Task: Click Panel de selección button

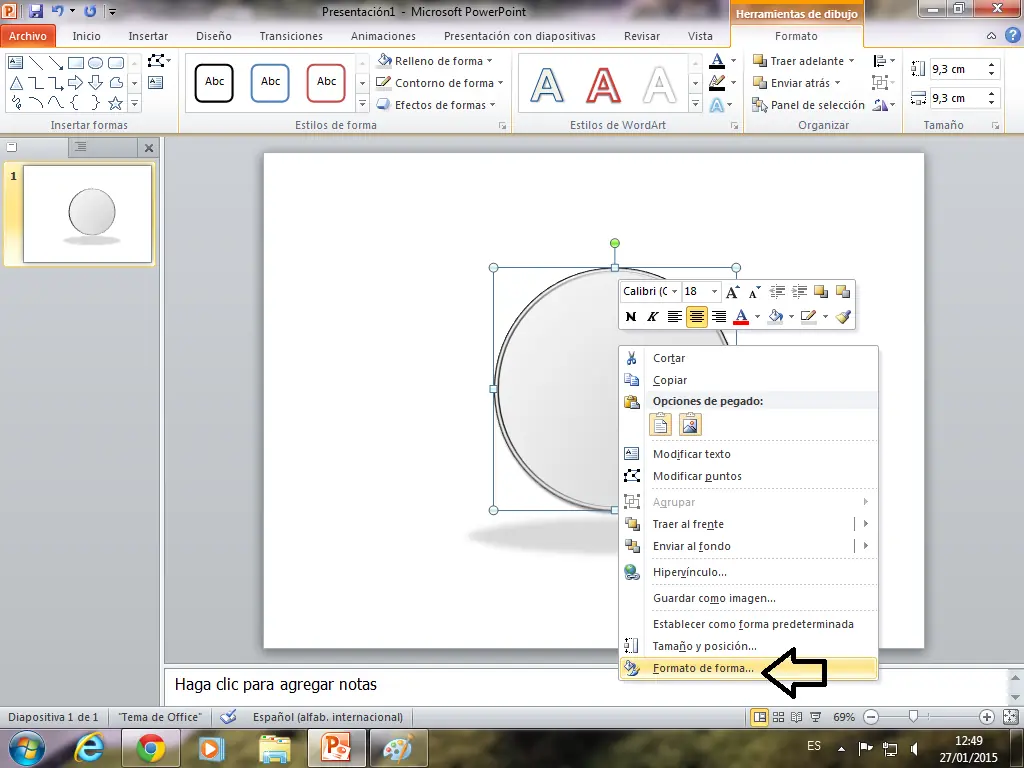Action: [x=808, y=104]
